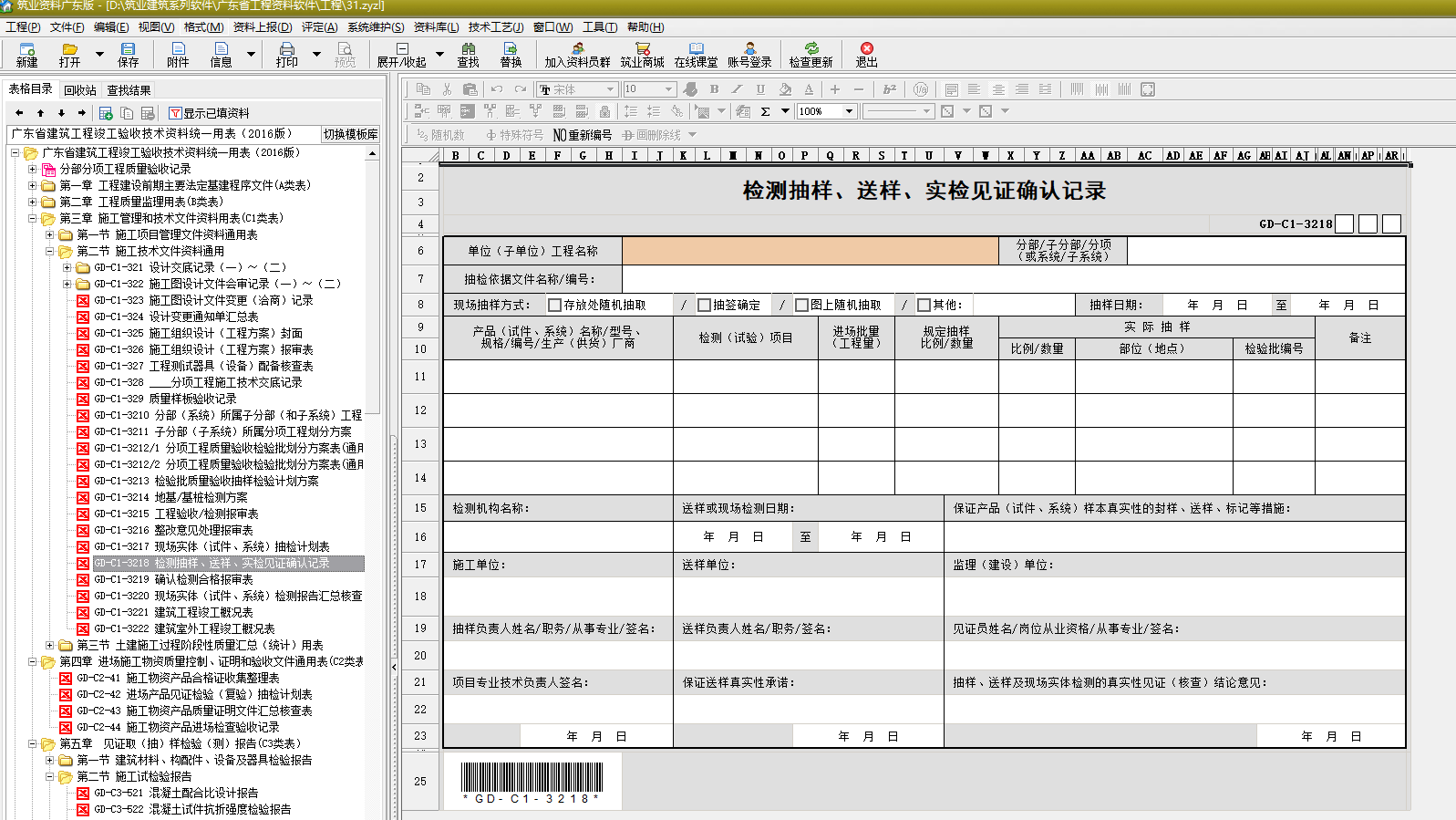Click the add-table icon with green plus
The image size is (1456, 820).
pyautogui.click(x=106, y=113)
